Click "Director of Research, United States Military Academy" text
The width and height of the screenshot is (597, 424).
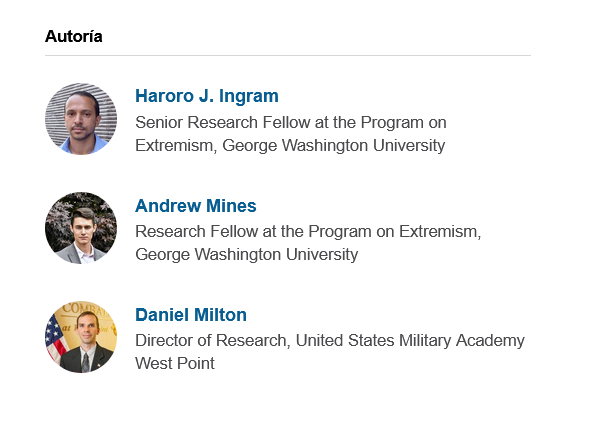point(330,341)
